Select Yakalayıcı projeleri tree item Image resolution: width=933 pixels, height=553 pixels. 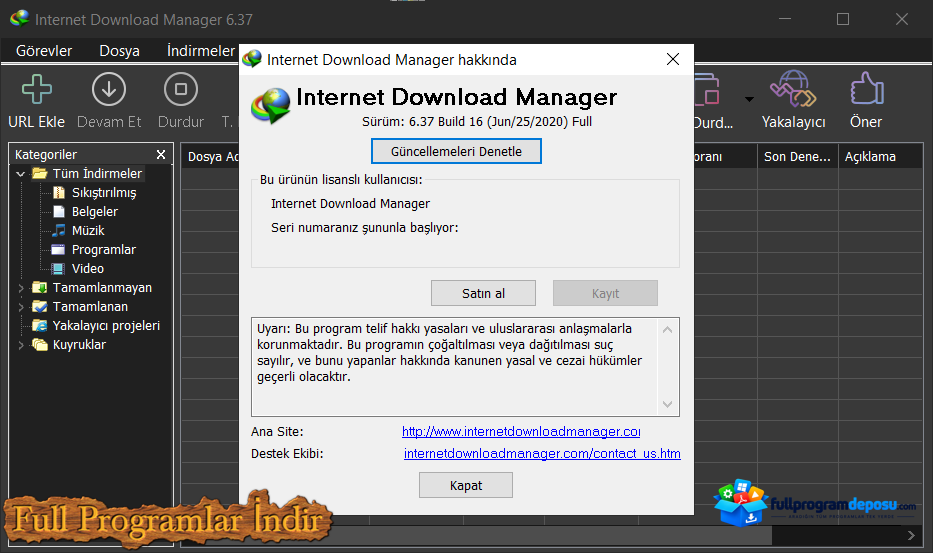106,326
